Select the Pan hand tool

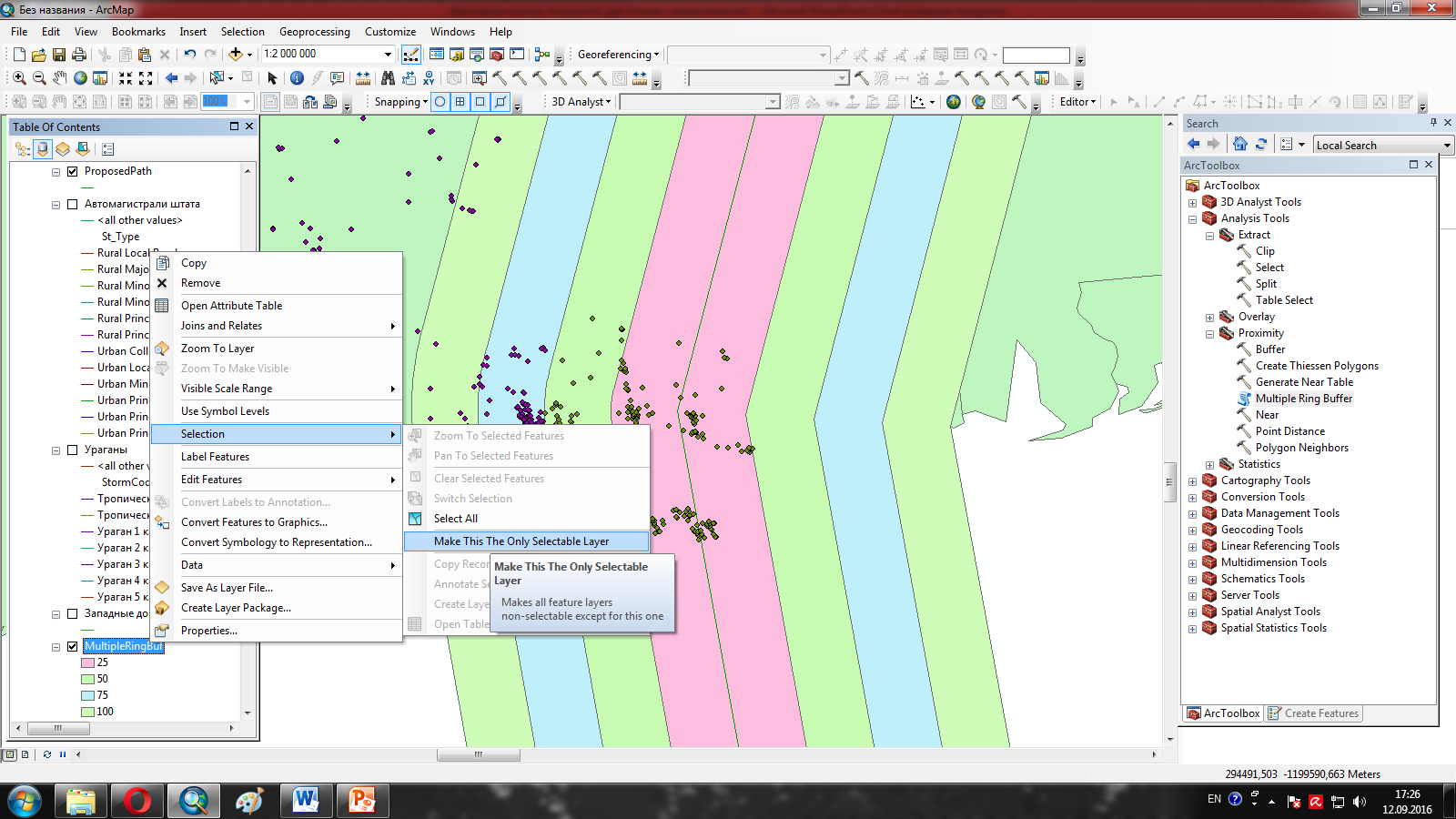coord(59,78)
